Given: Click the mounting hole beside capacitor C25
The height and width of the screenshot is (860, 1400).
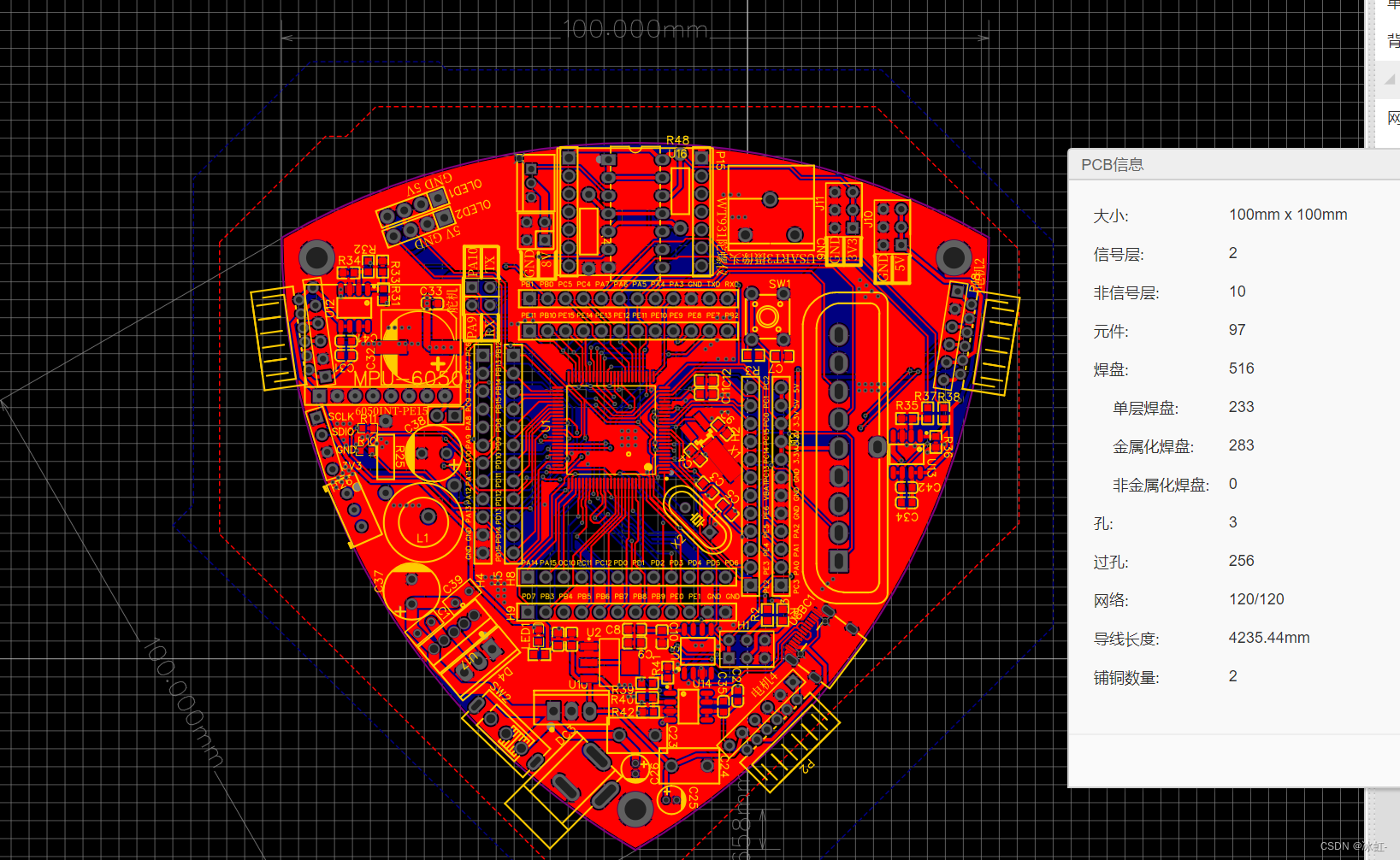Looking at the screenshot, I should click(635, 808).
